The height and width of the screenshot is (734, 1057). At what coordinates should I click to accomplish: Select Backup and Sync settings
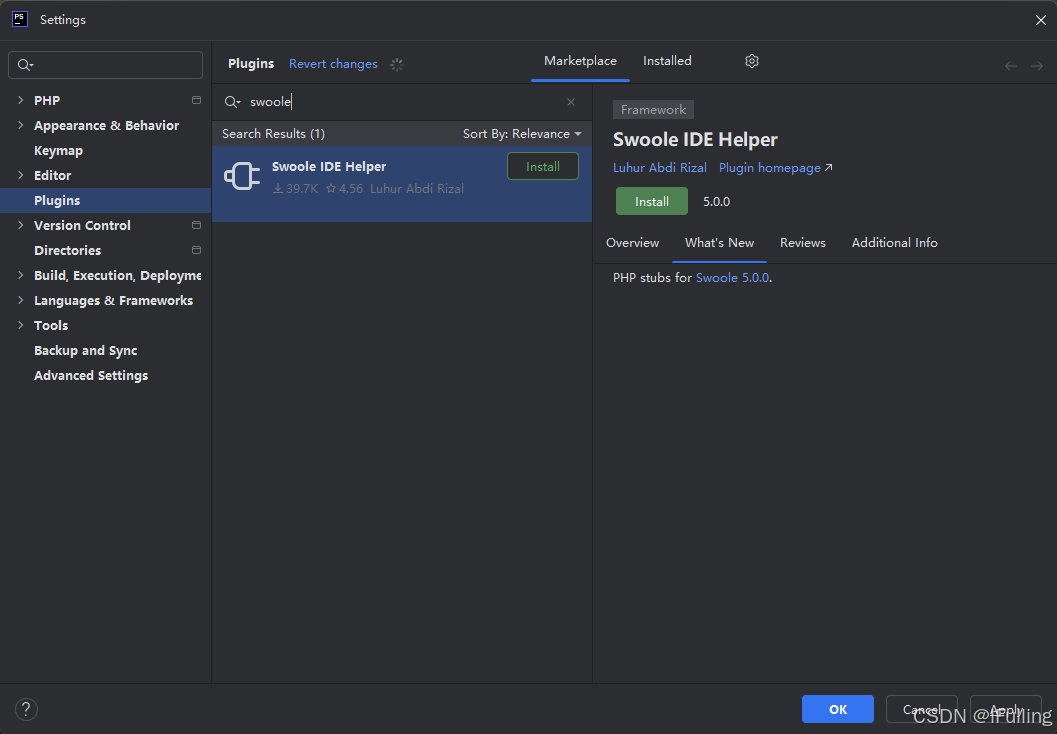tap(86, 350)
